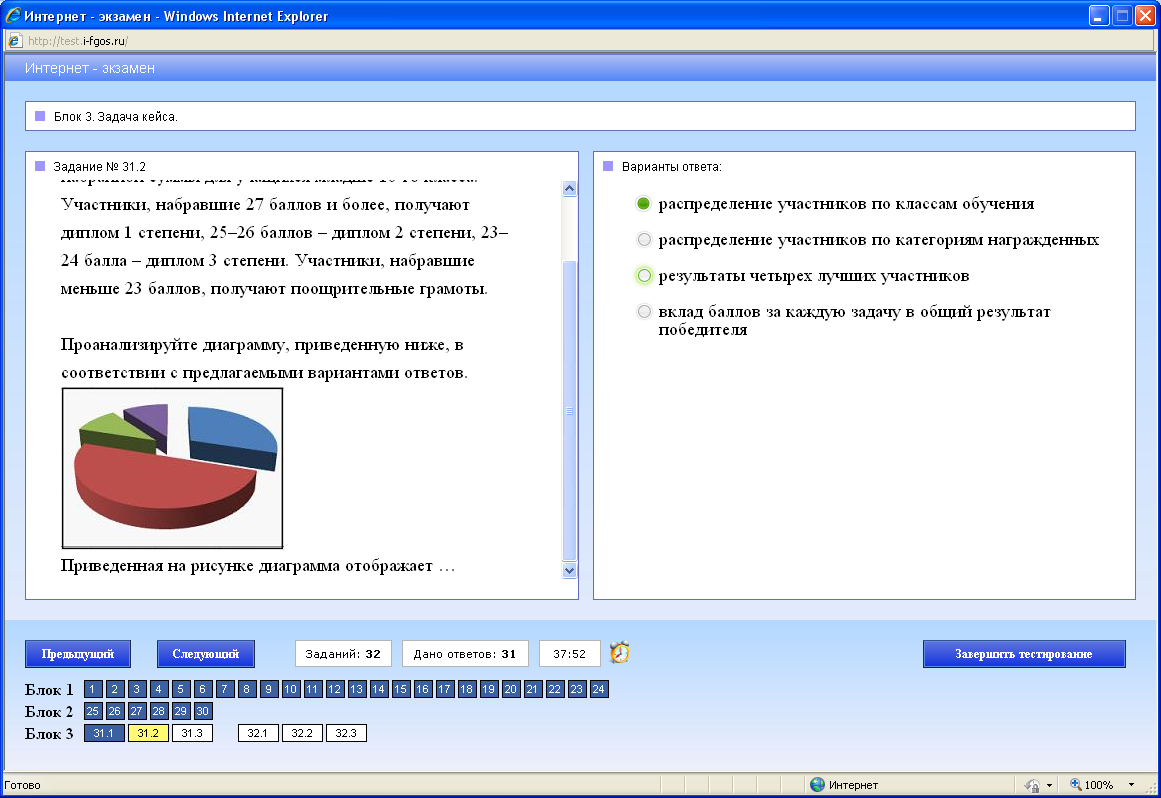Open task 32.1
The height and width of the screenshot is (798, 1161).
[258, 734]
